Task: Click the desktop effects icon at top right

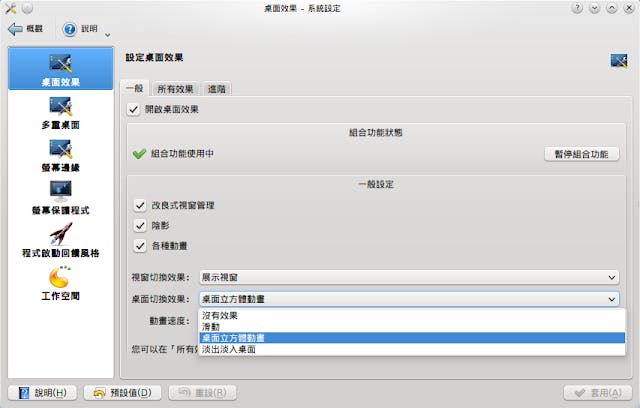Action: click(x=619, y=61)
